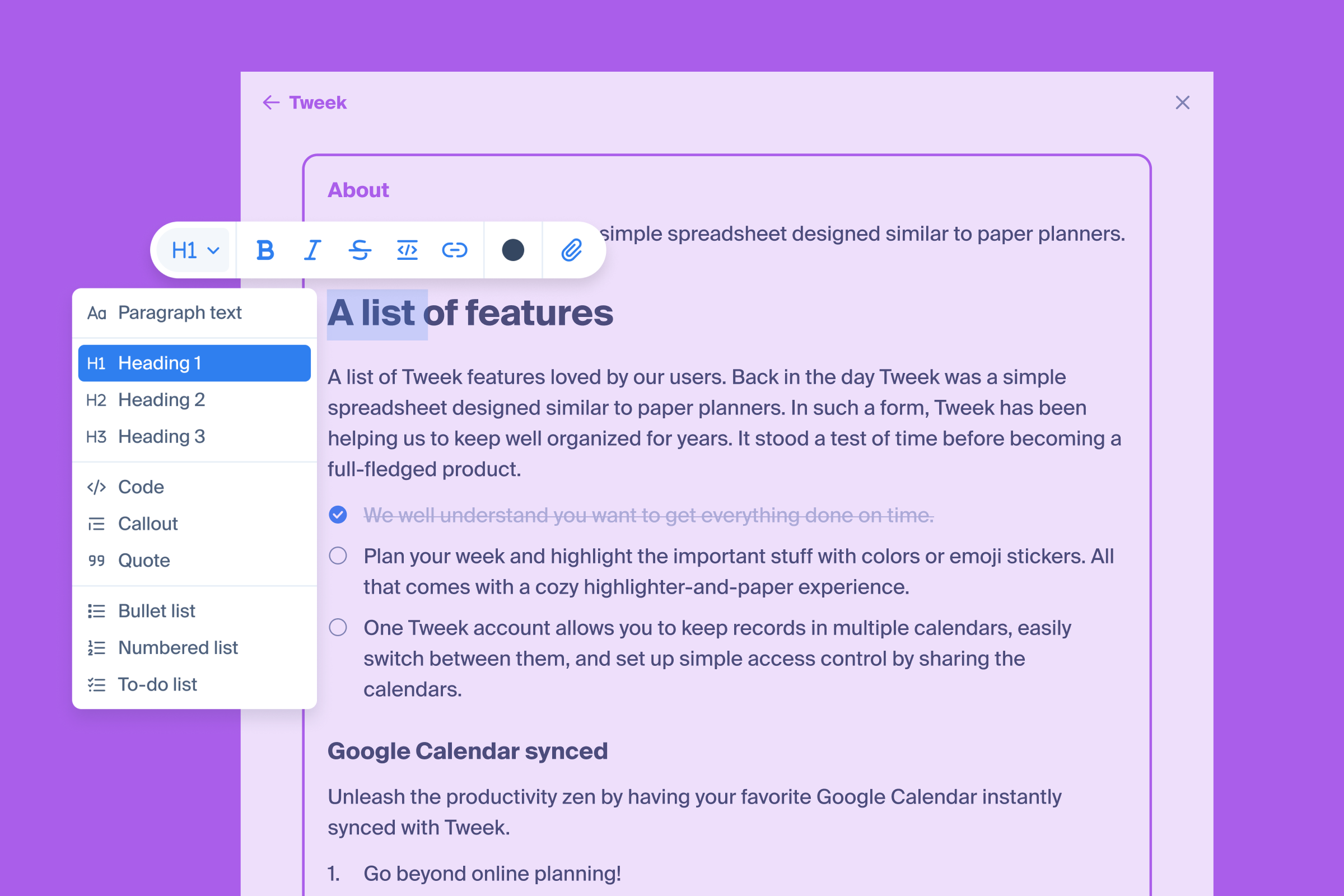Screen dimensions: 1344x896
Task: Open the H1 text style dropdown
Action: [194, 250]
